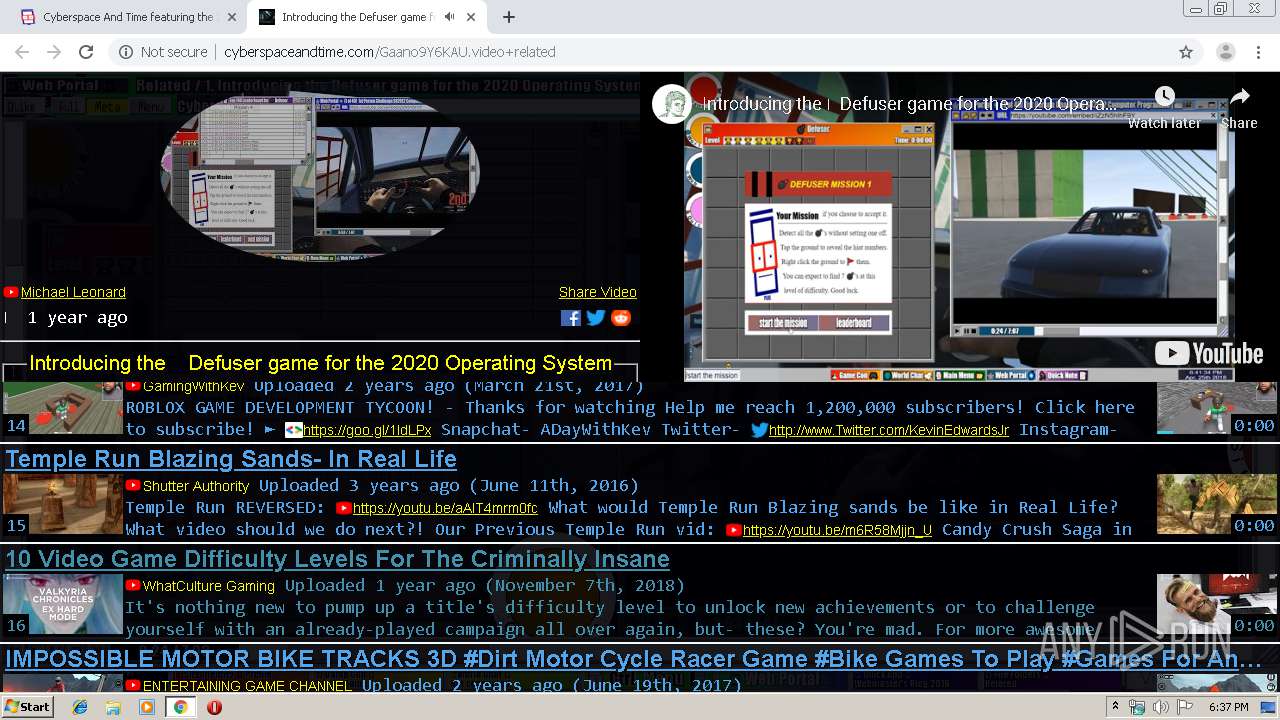Share the video on Twitter
The height and width of the screenshot is (720, 1280).
[596, 318]
